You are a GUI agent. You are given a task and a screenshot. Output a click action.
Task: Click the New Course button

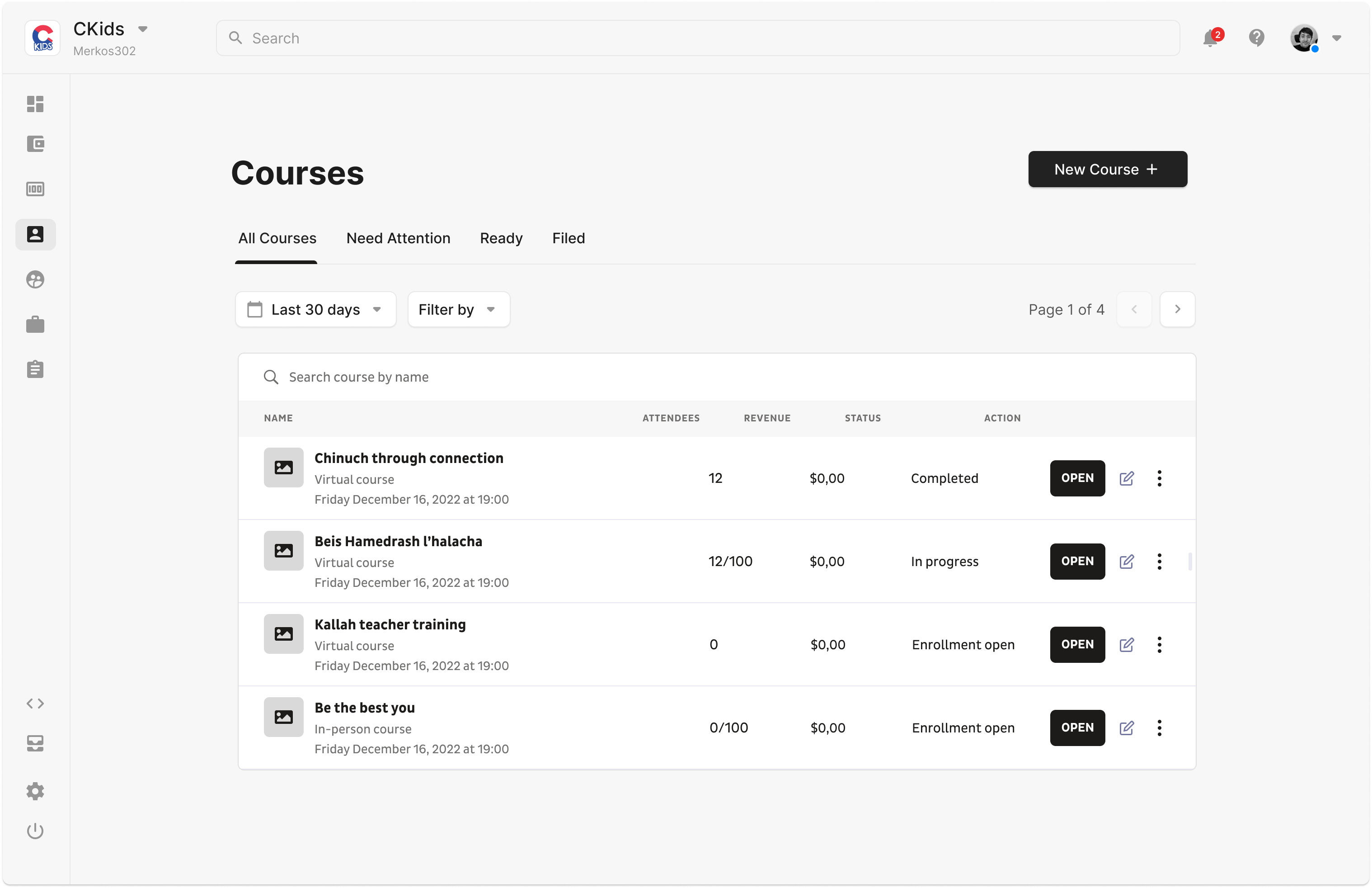click(x=1107, y=169)
